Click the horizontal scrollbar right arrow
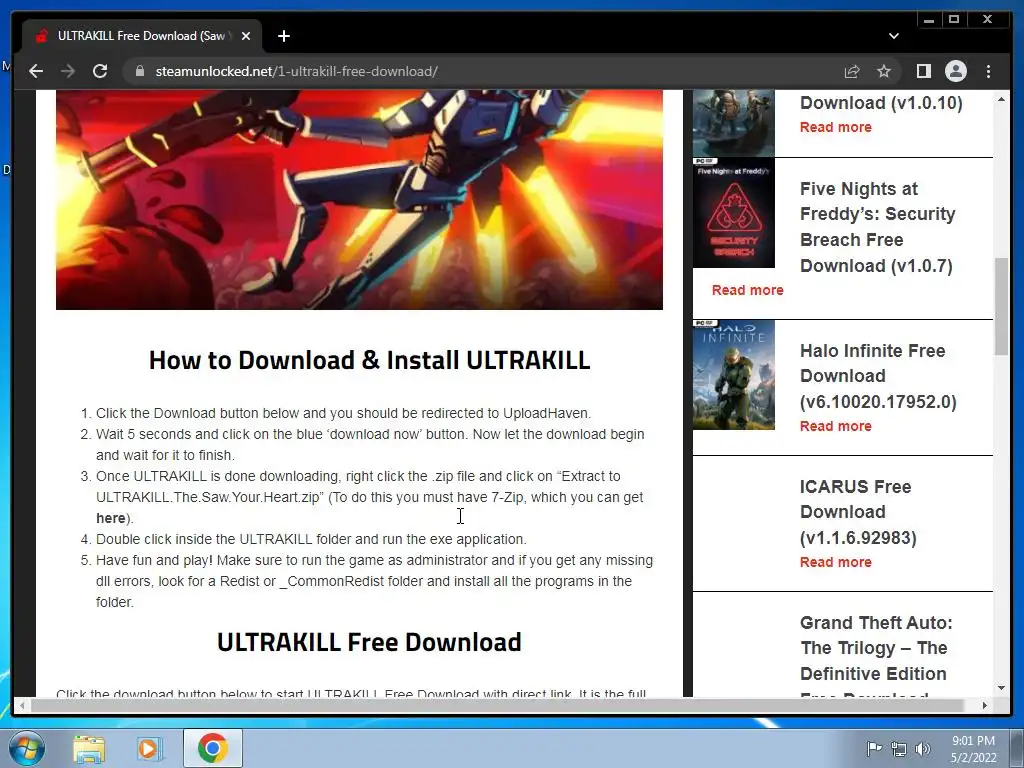The image size is (1024, 768). (985, 705)
